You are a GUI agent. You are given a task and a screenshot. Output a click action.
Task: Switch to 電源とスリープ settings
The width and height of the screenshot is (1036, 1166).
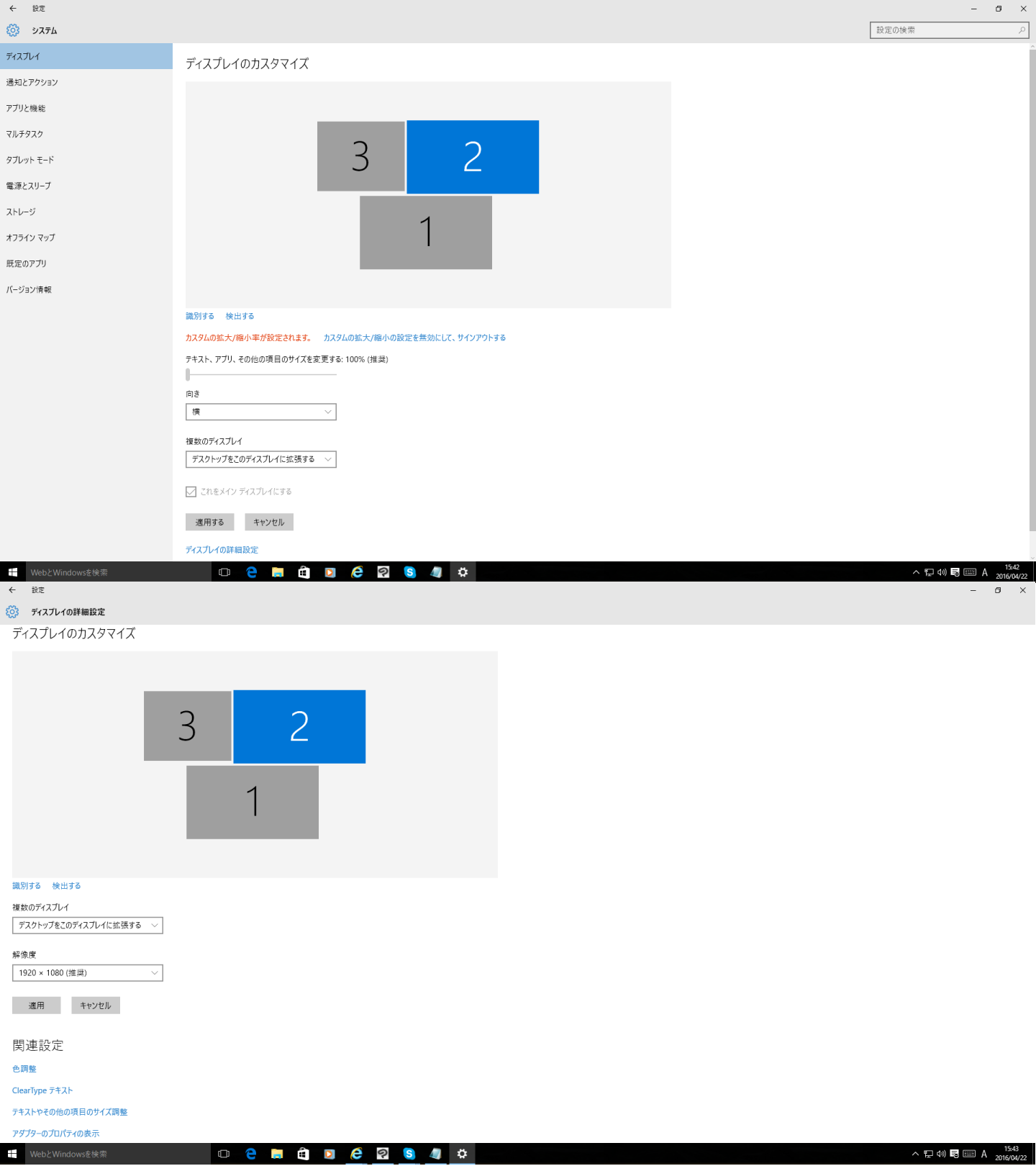click(86, 186)
